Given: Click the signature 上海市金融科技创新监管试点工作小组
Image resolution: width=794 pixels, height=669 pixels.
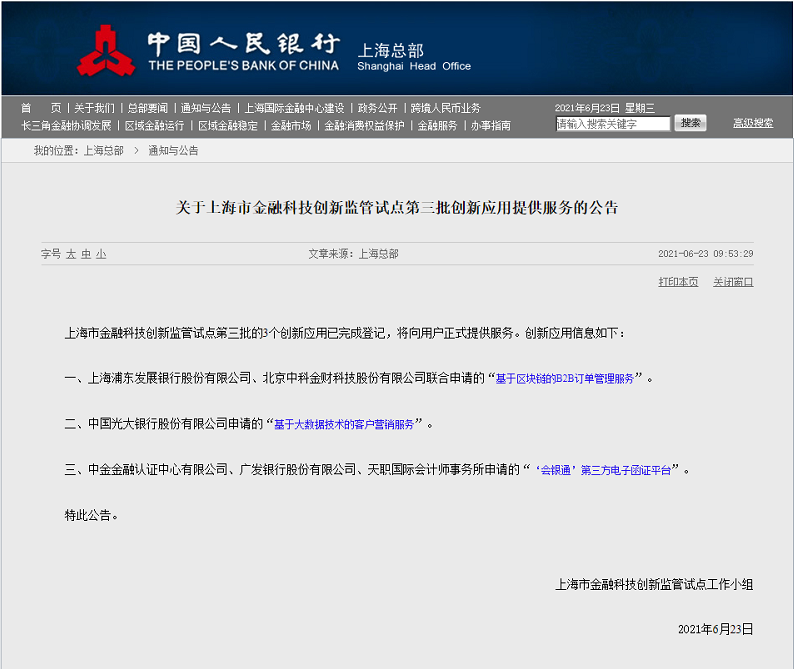Looking at the screenshot, I should (x=654, y=584).
